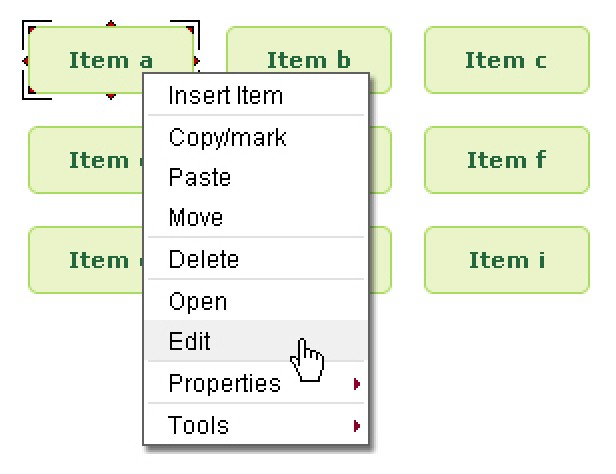Click the Item f box

(x=506, y=160)
